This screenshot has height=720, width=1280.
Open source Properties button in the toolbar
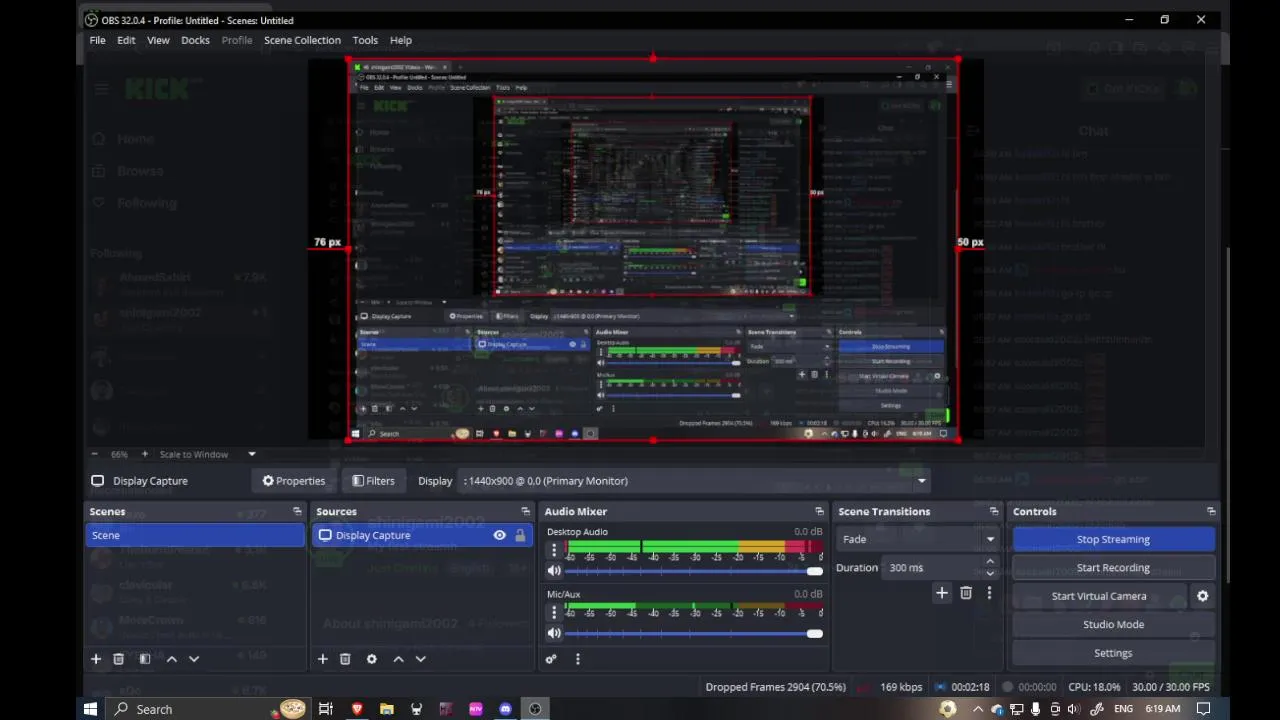pos(294,481)
